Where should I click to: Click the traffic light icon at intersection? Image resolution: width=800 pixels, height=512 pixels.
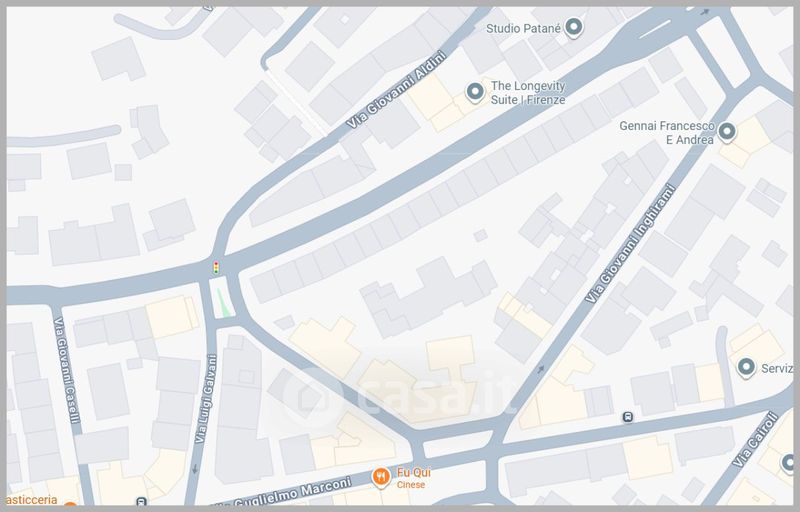(x=216, y=267)
